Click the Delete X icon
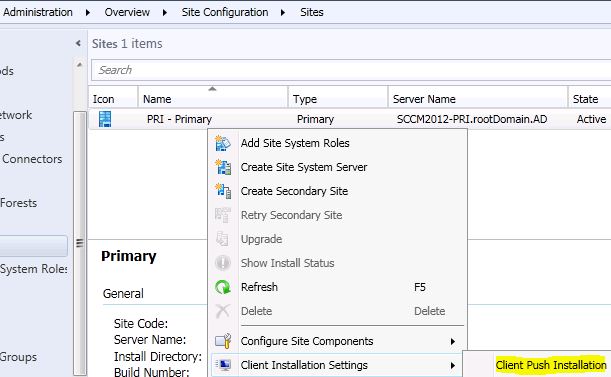611x377 pixels. 223,311
